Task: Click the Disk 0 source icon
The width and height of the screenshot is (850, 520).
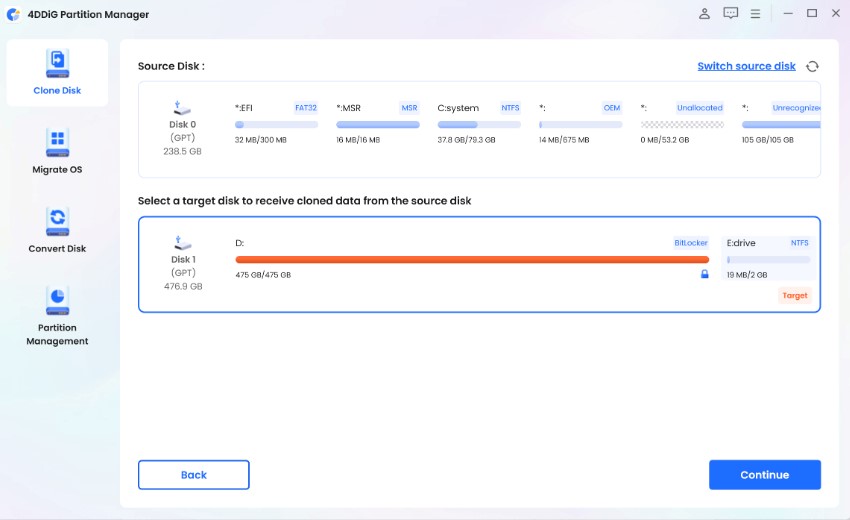Action: coord(182,107)
